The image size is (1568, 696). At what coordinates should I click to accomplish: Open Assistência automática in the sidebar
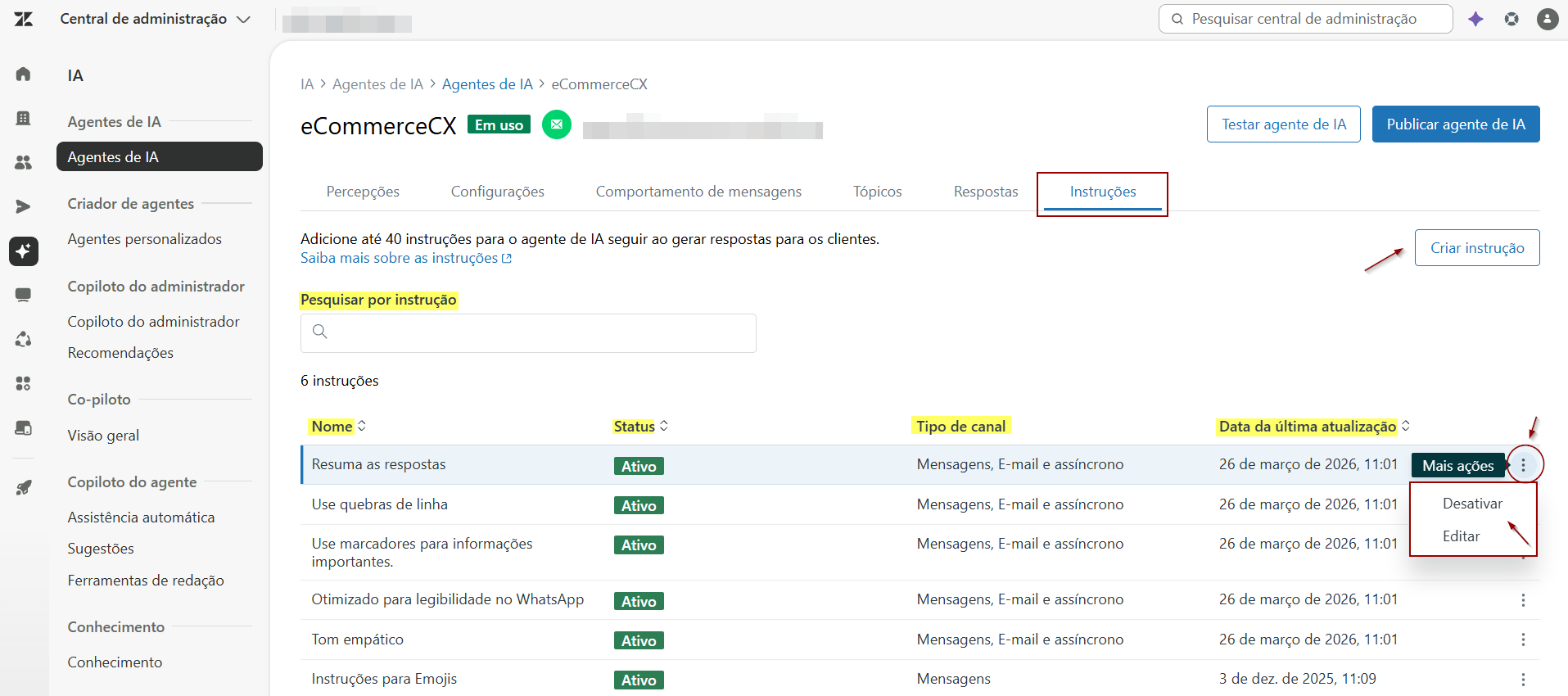(141, 517)
